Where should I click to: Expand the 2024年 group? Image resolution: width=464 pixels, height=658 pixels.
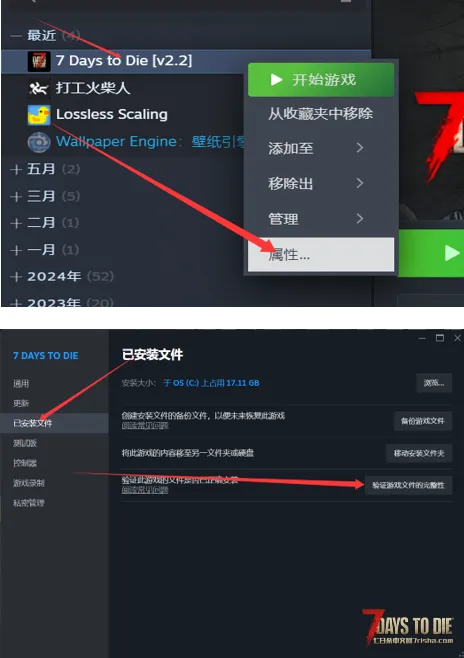(16, 277)
